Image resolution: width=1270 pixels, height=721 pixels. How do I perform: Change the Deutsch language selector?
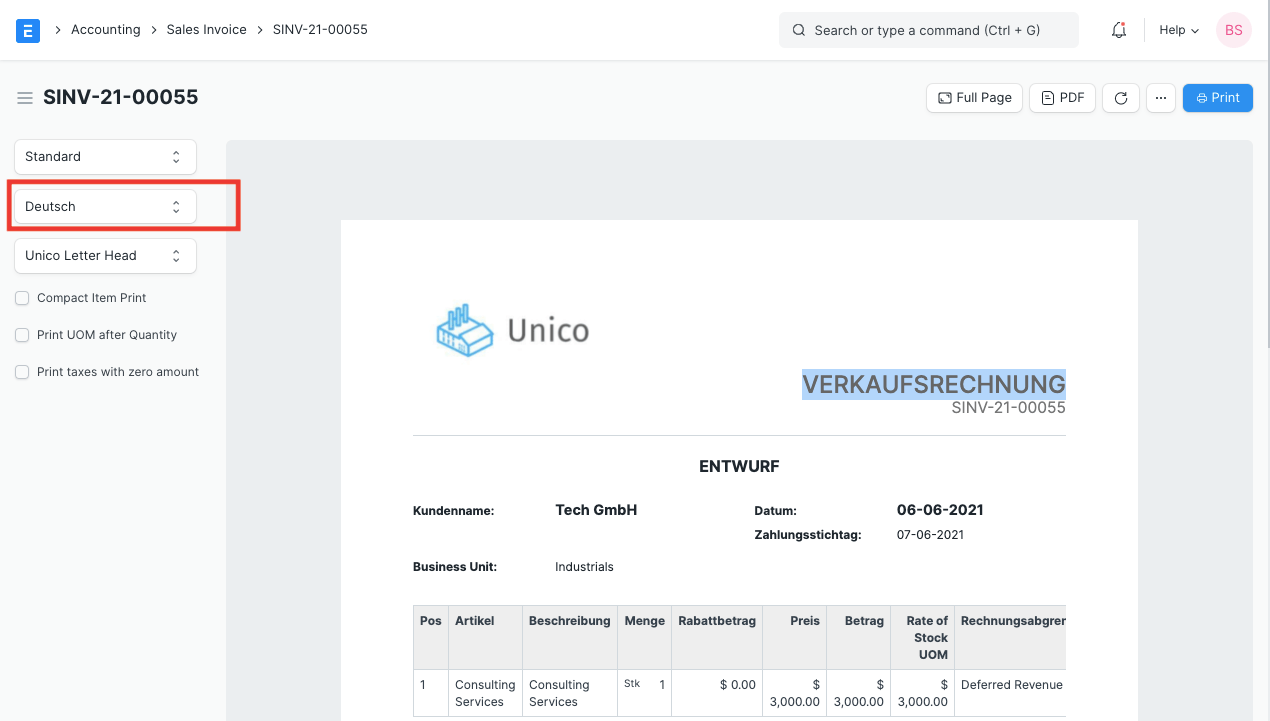pyautogui.click(x=104, y=206)
